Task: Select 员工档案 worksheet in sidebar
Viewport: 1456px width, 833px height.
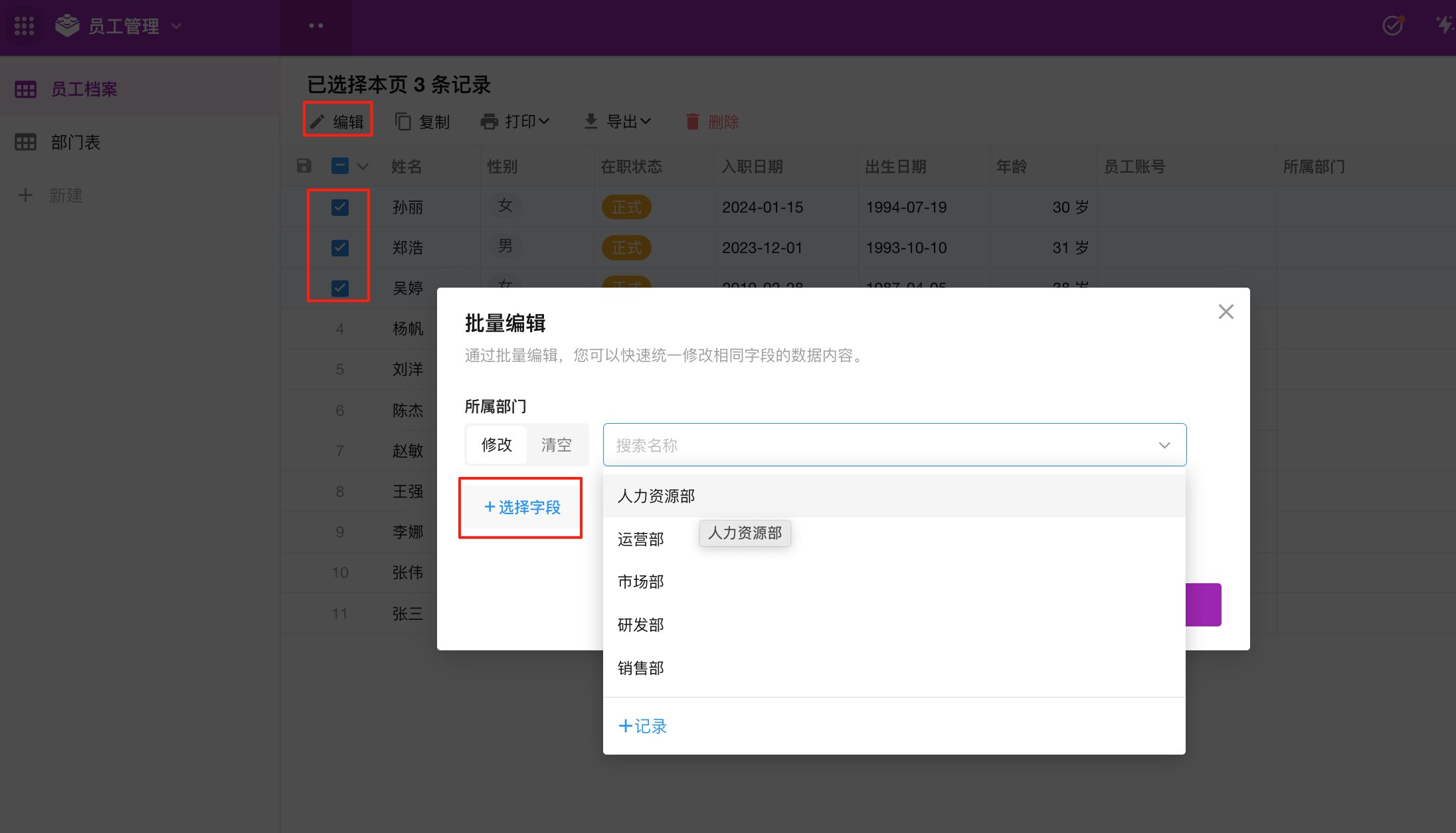Action: (139, 89)
